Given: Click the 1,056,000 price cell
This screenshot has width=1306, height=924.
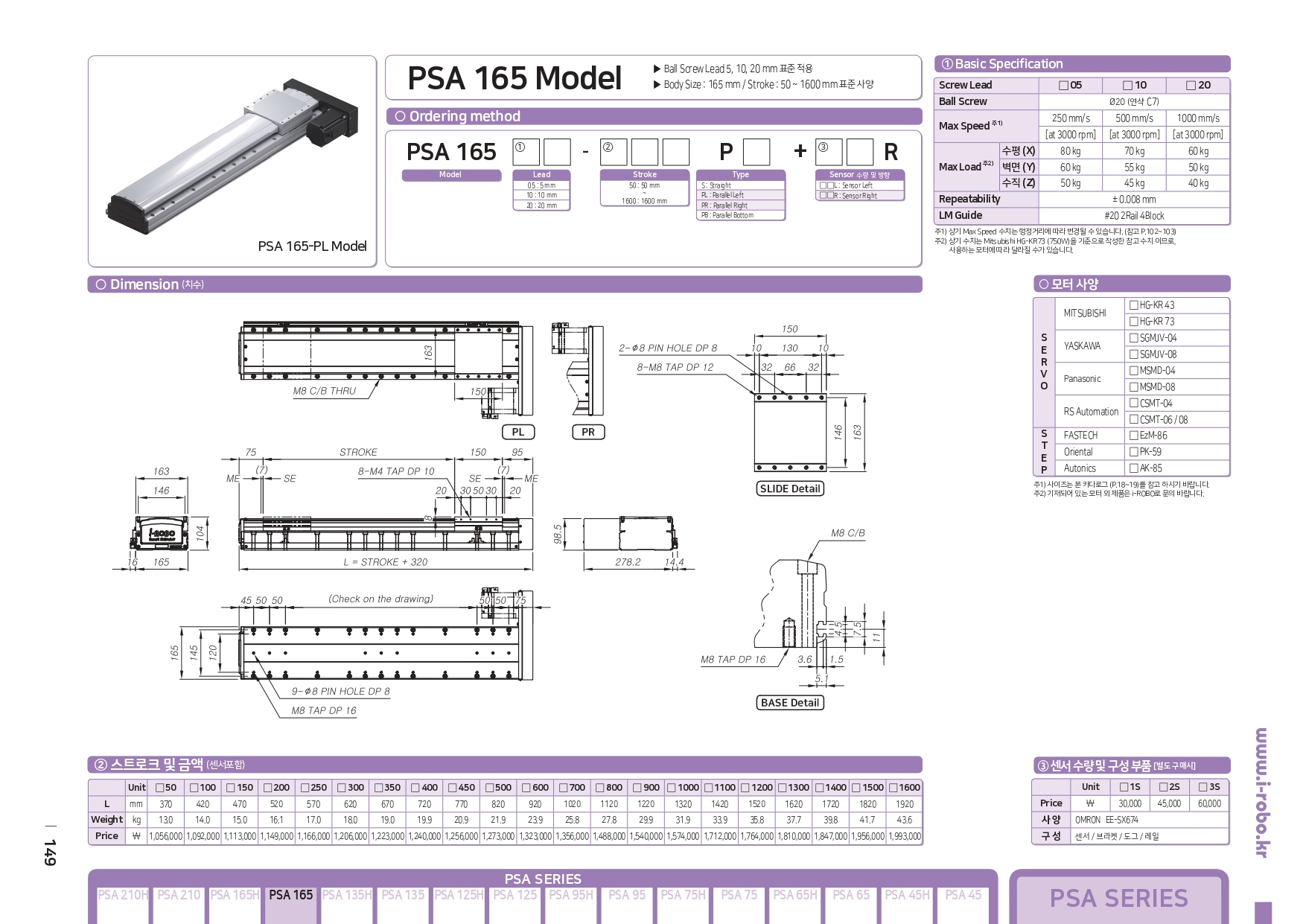Looking at the screenshot, I should coord(165,836).
